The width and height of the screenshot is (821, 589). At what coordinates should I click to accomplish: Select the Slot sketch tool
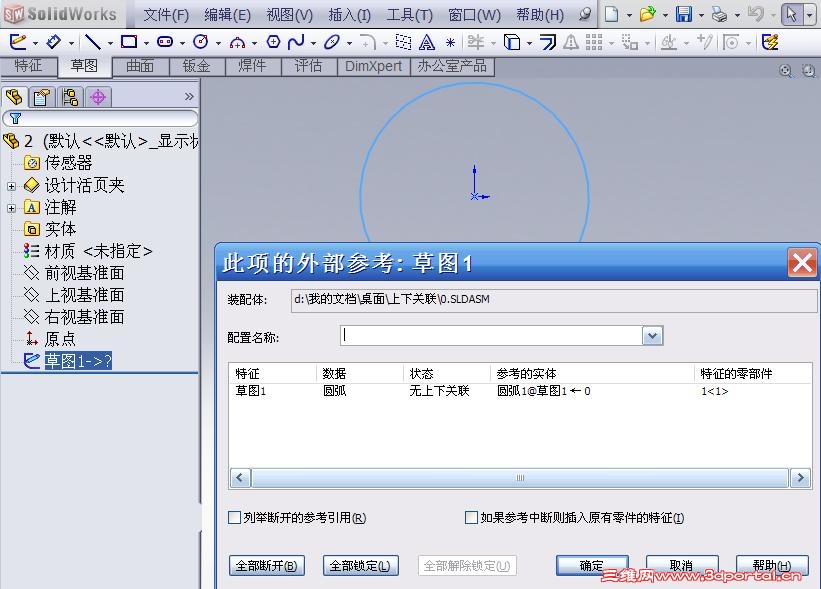point(165,42)
